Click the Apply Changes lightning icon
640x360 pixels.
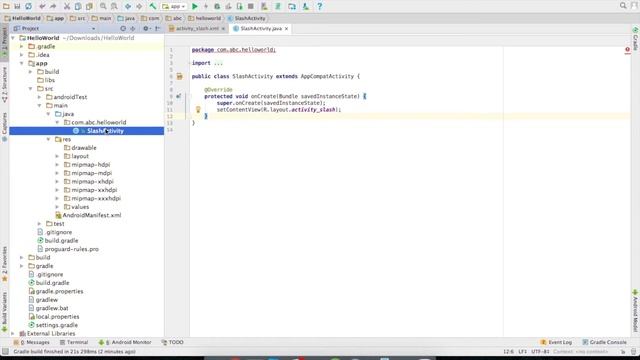(x=206, y=6)
